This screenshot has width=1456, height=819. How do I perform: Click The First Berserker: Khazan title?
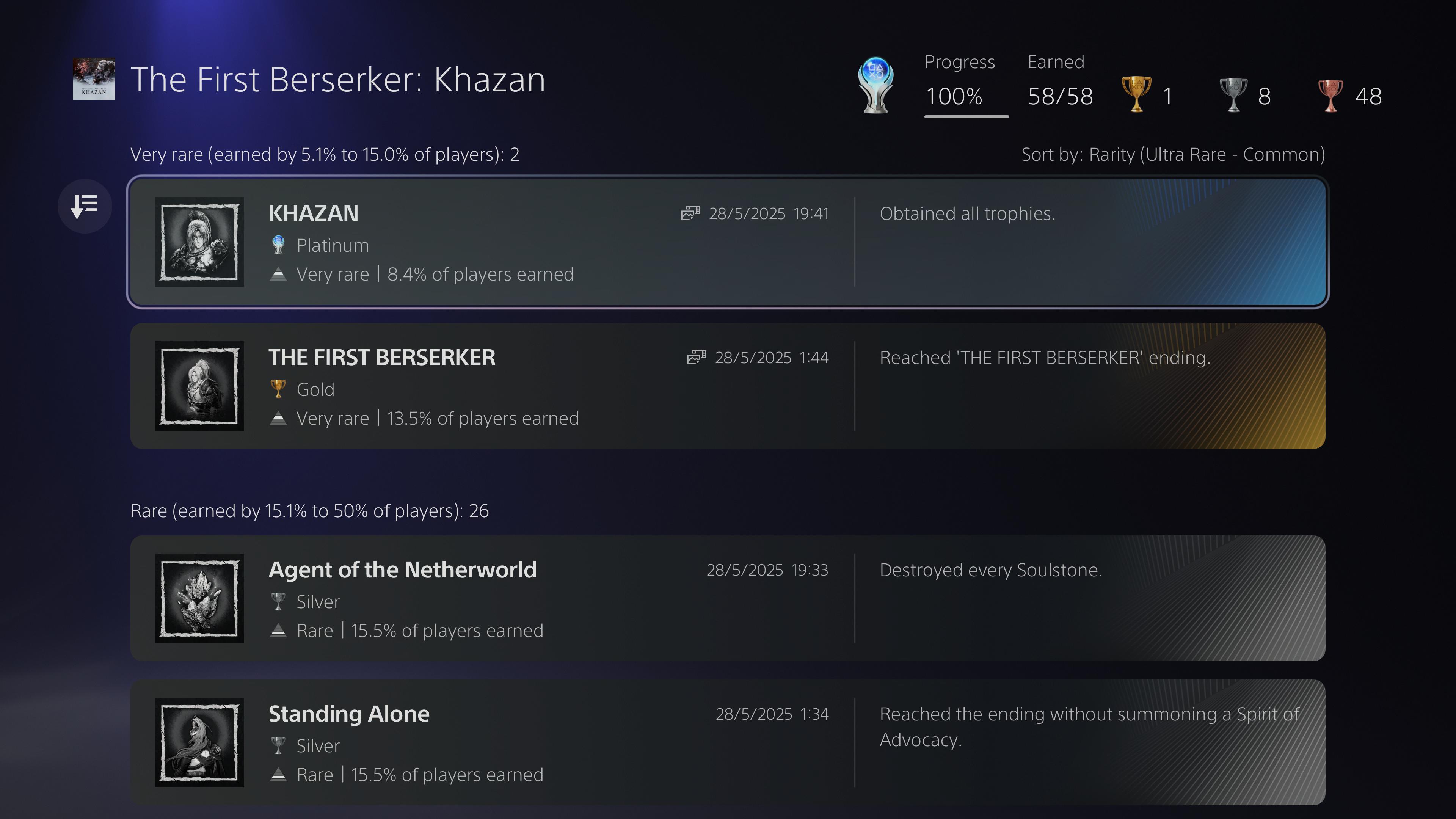coord(338,79)
